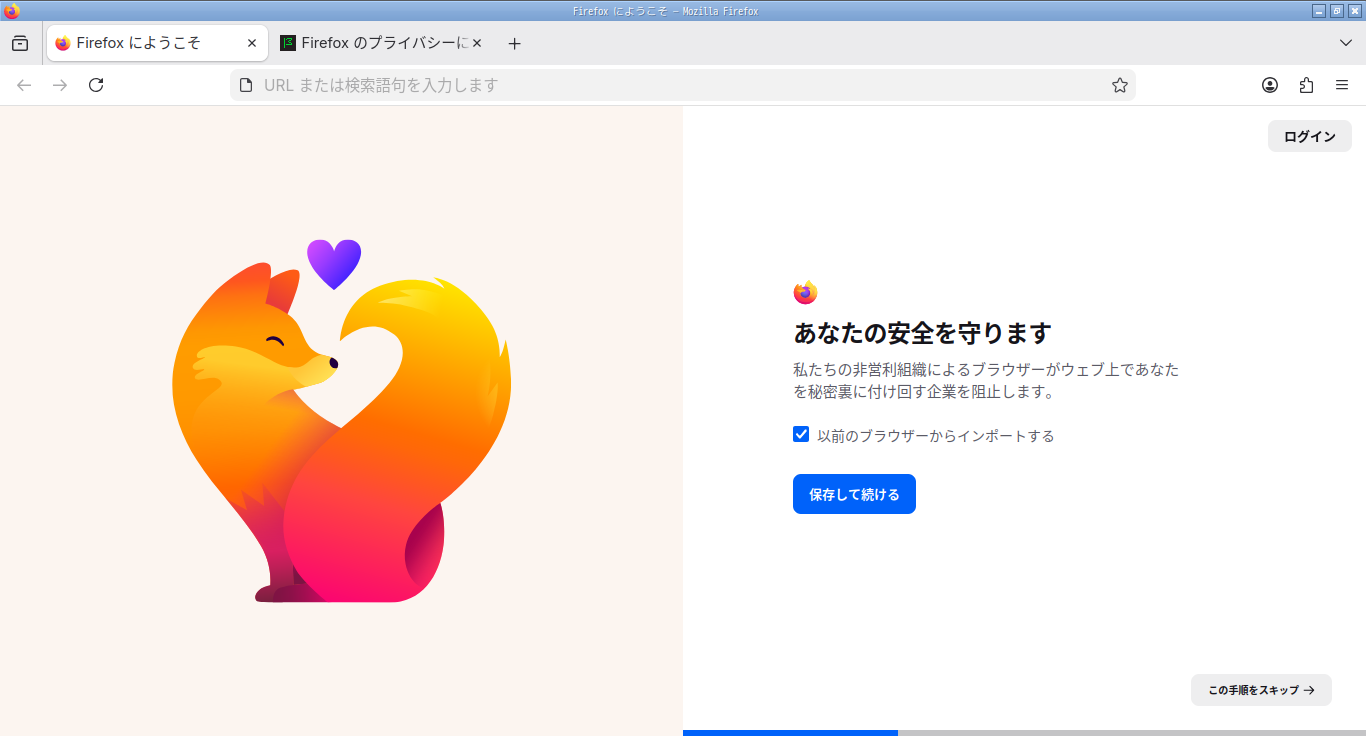Open the list-all-tabs dropdown chevron
The width and height of the screenshot is (1366, 736).
point(1345,43)
